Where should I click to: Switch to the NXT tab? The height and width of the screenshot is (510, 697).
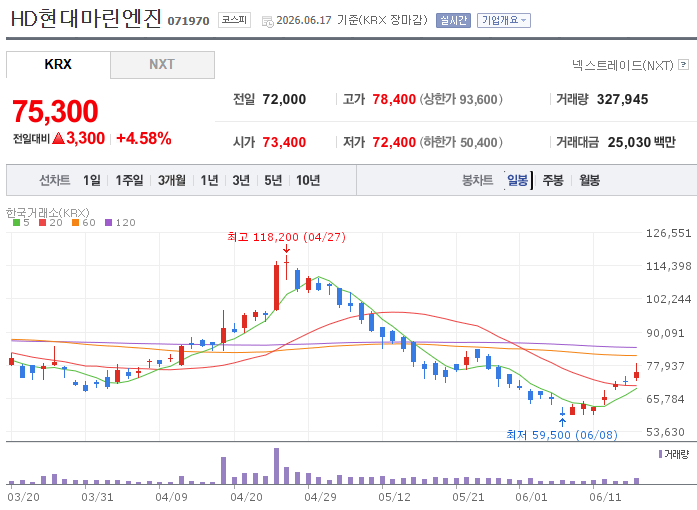(x=162, y=64)
